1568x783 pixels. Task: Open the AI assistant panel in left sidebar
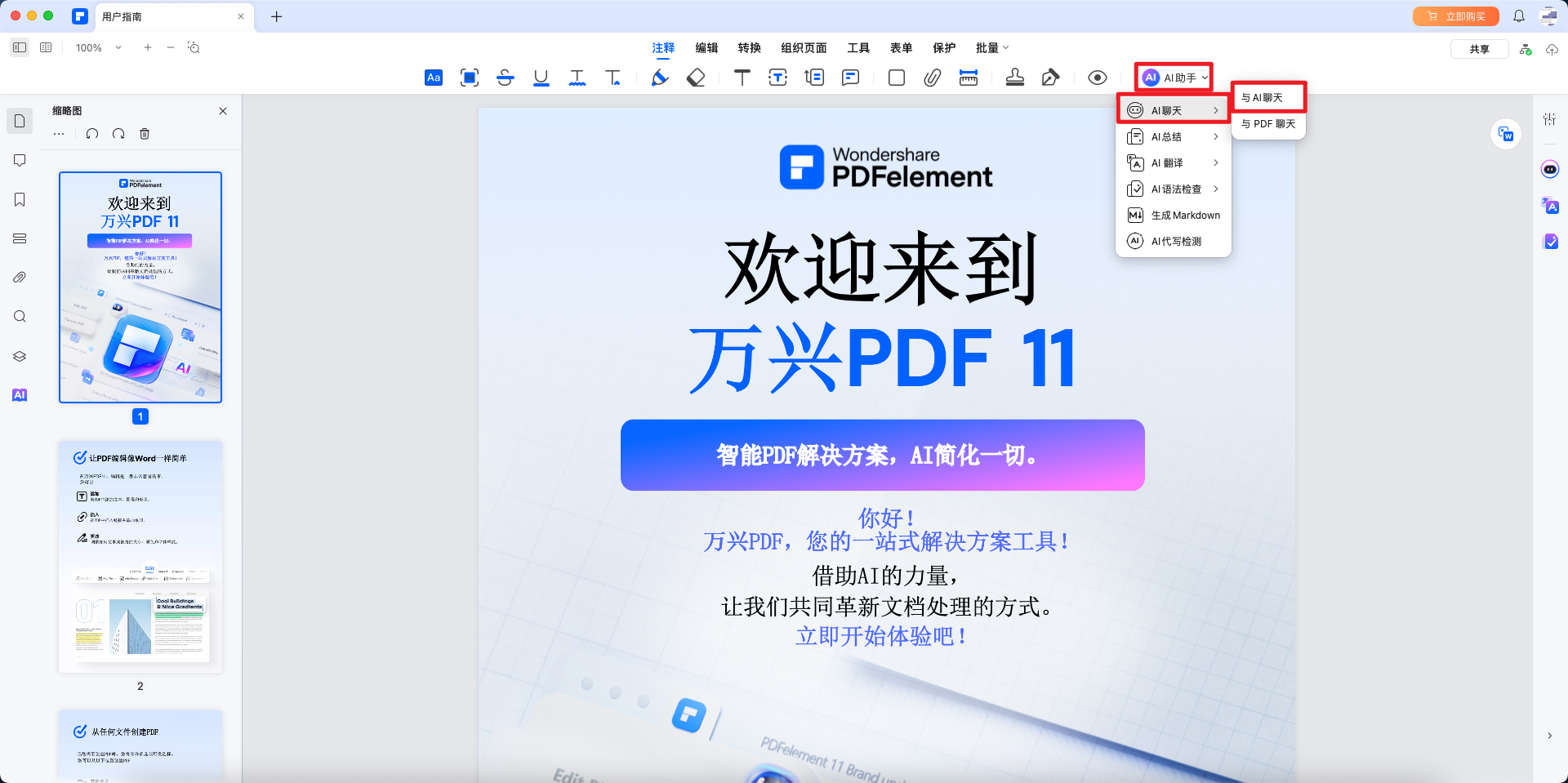(20, 394)
